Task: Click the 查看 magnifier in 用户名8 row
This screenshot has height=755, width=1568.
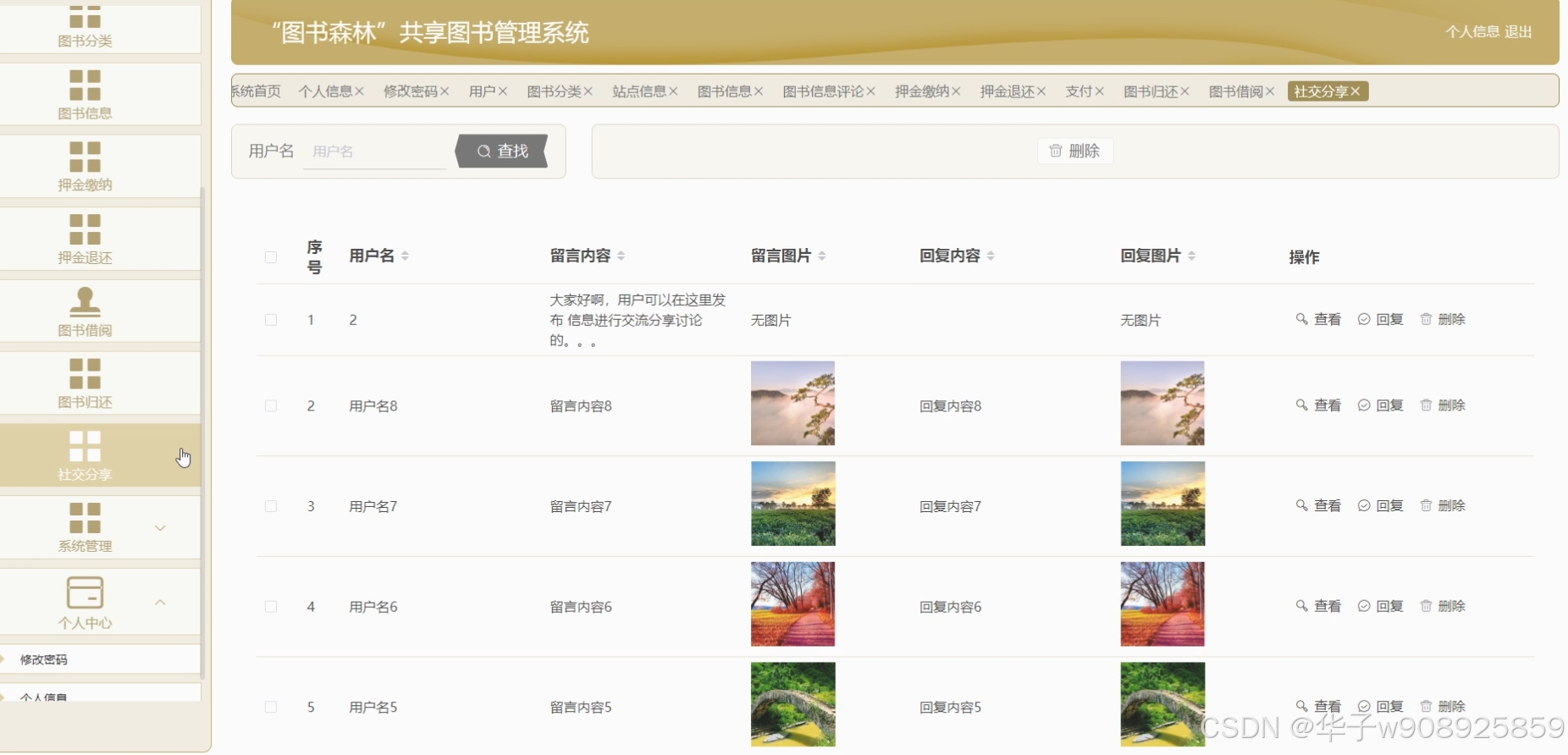Action: pyautogui.click(x=1301, y=405)
